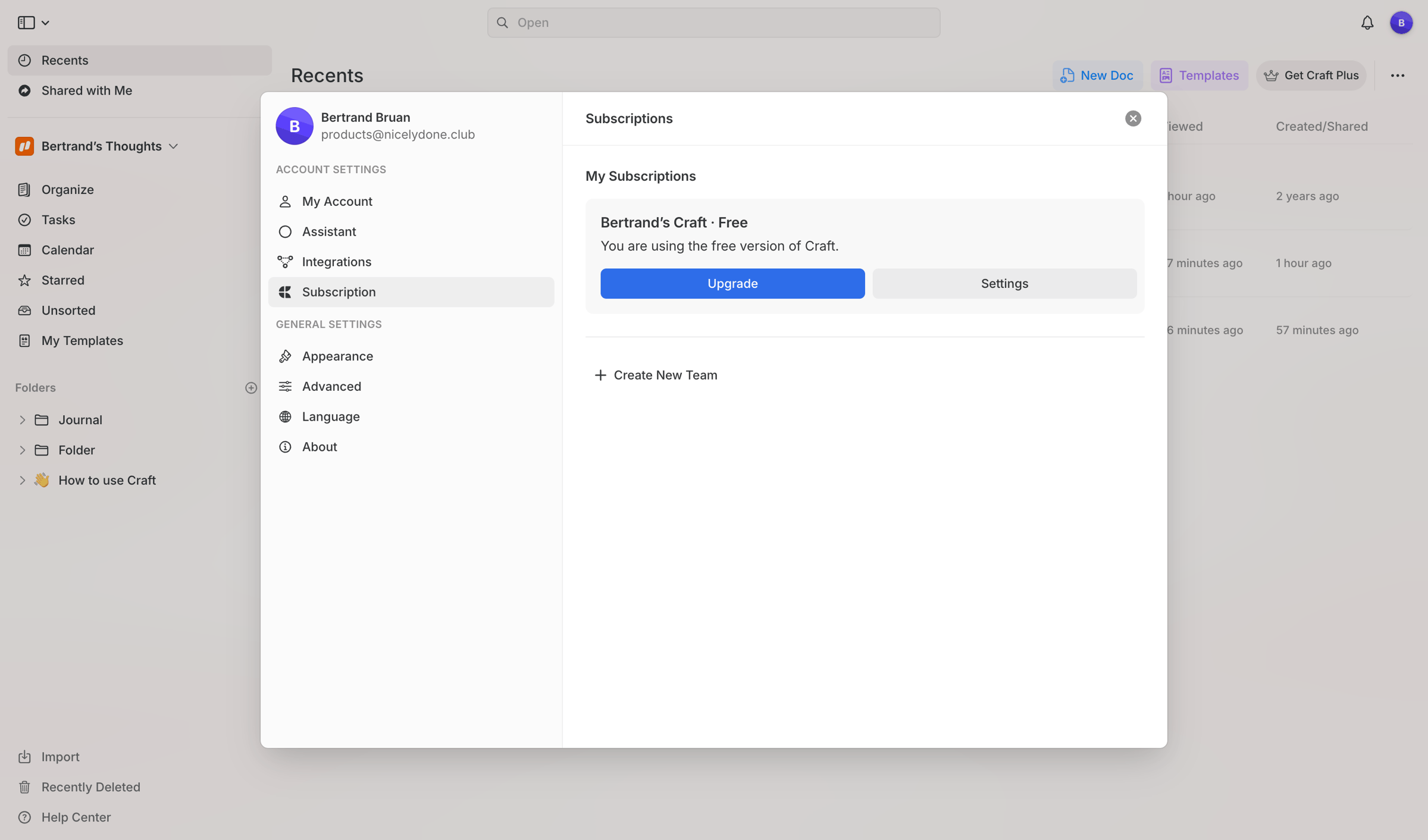The width and height of the screenshot is (1428, 840).
Task: Close the Subscriptions dialog
Action: pos(1133,118)
